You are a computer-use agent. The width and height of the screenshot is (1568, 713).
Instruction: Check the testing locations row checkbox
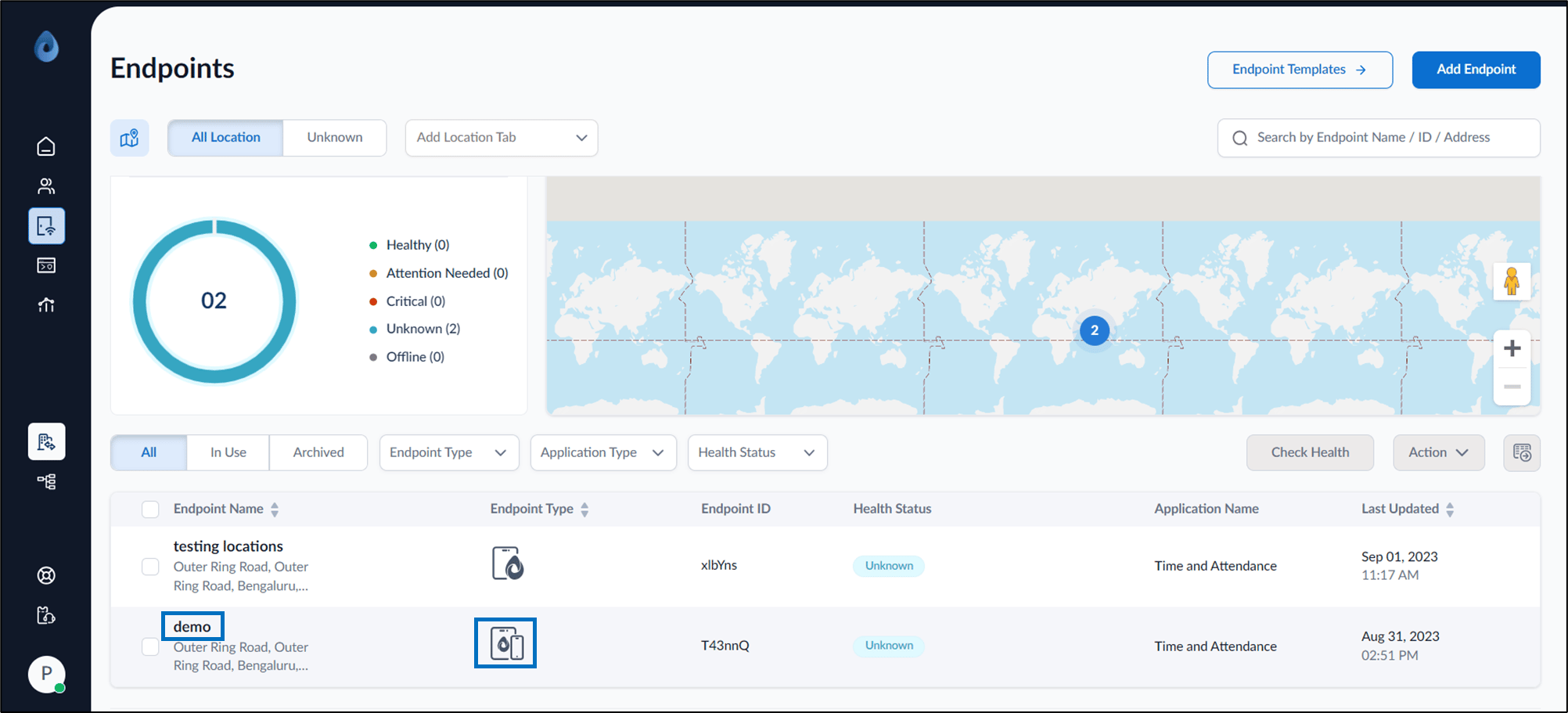click(x=150, y=567)
